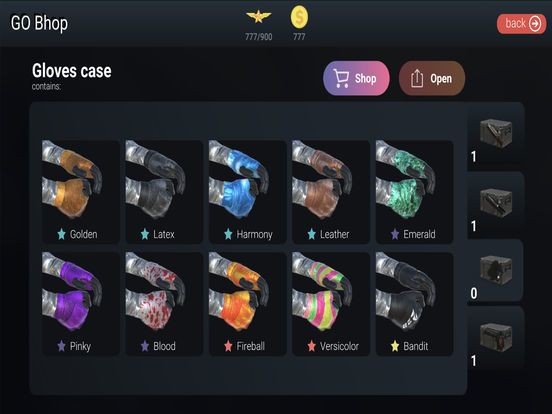Image resolution: width=552 pixels, height=414 pixels.
Task: Open the Shop with the cart button
Action: click(x=356, y=78)
